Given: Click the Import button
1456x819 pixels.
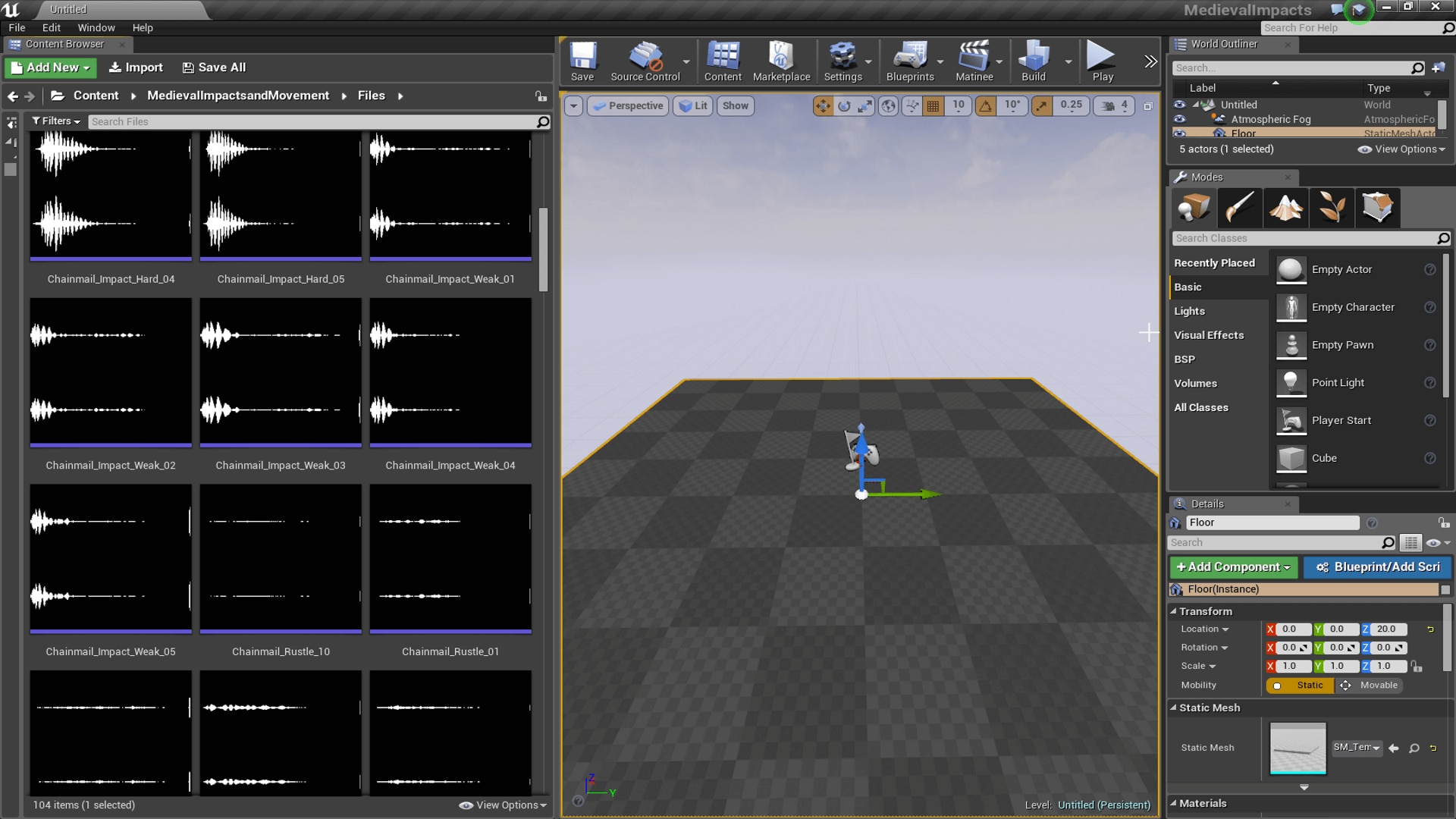Looking at the screenshot, I should point(136,67).
